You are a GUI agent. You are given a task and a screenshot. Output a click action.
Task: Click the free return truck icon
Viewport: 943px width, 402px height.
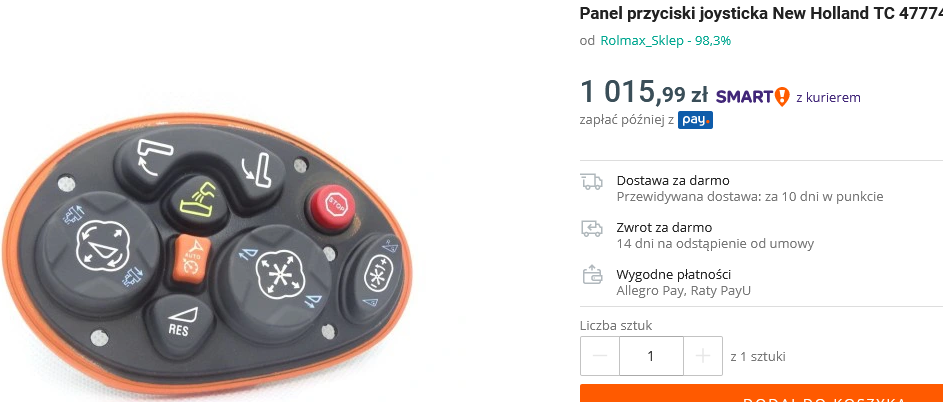click(x=591, y=229)
